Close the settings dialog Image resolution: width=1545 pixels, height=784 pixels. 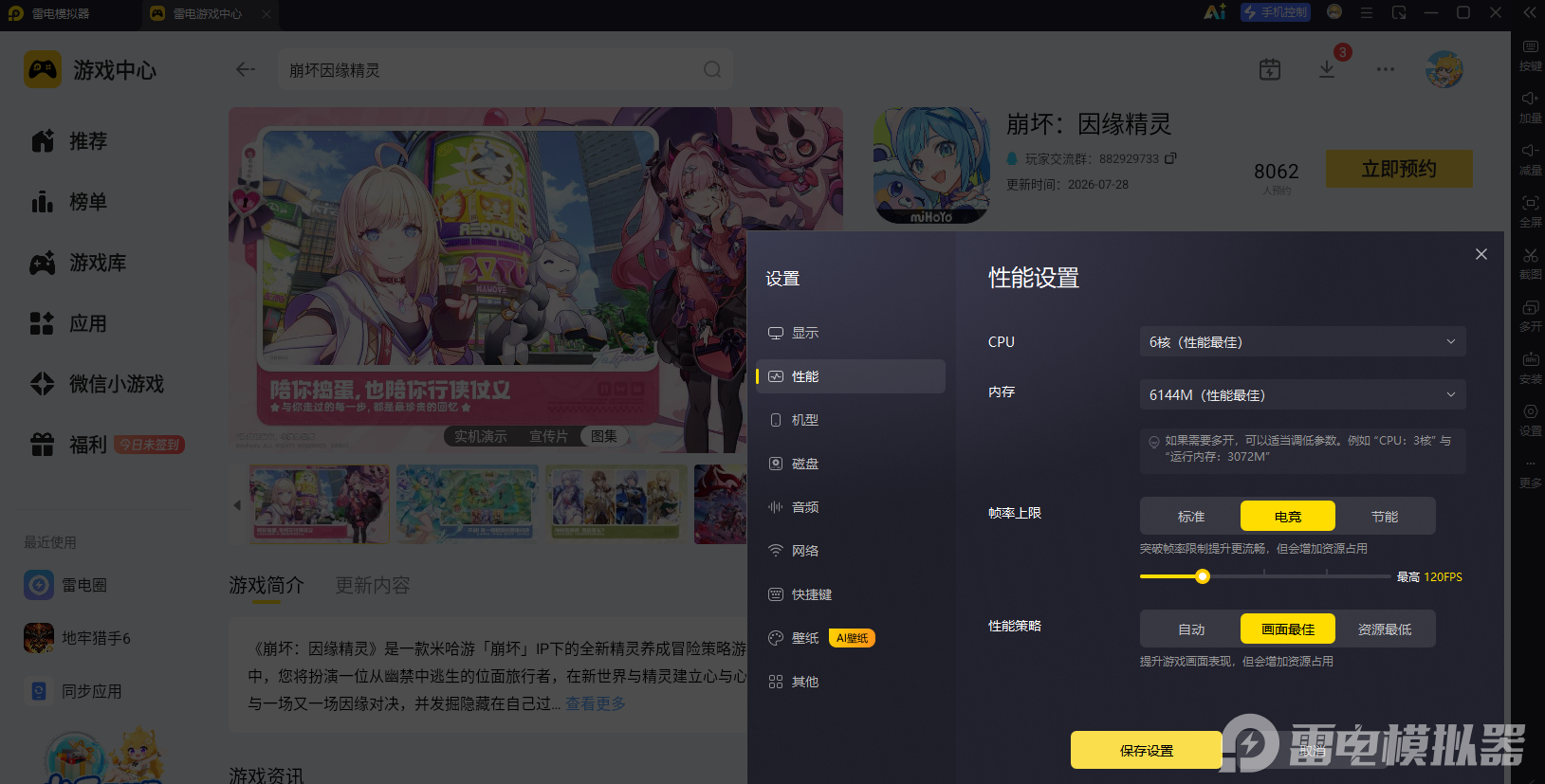click(1481, 254)
